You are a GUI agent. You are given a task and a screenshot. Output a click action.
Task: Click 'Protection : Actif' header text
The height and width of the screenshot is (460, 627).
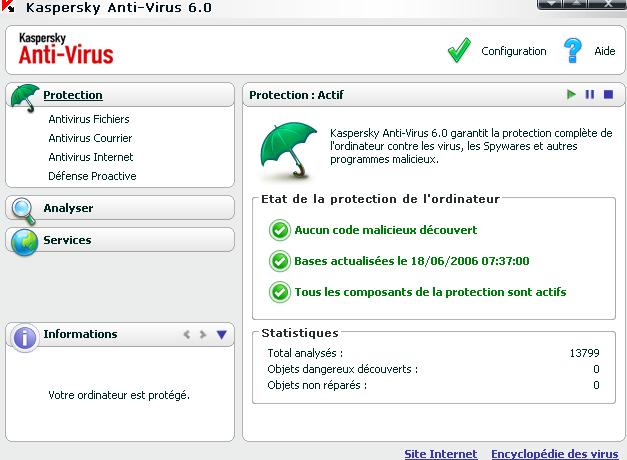(296, 95)
